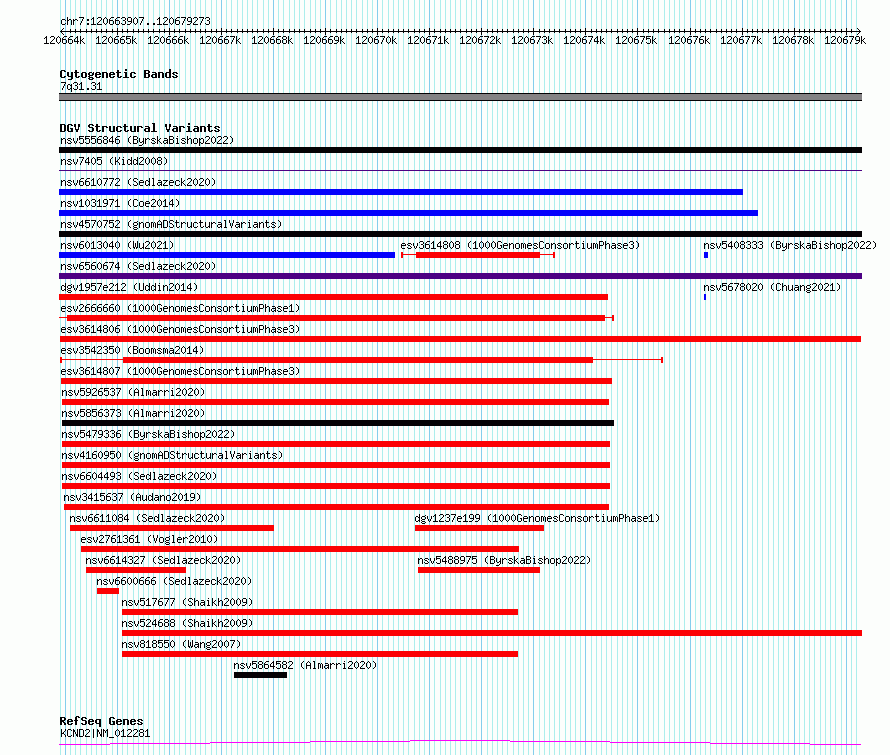This screenshot has width=890, height=755.
Task: Click the DGV Structural Variants track title
Action: coord(140,128)
